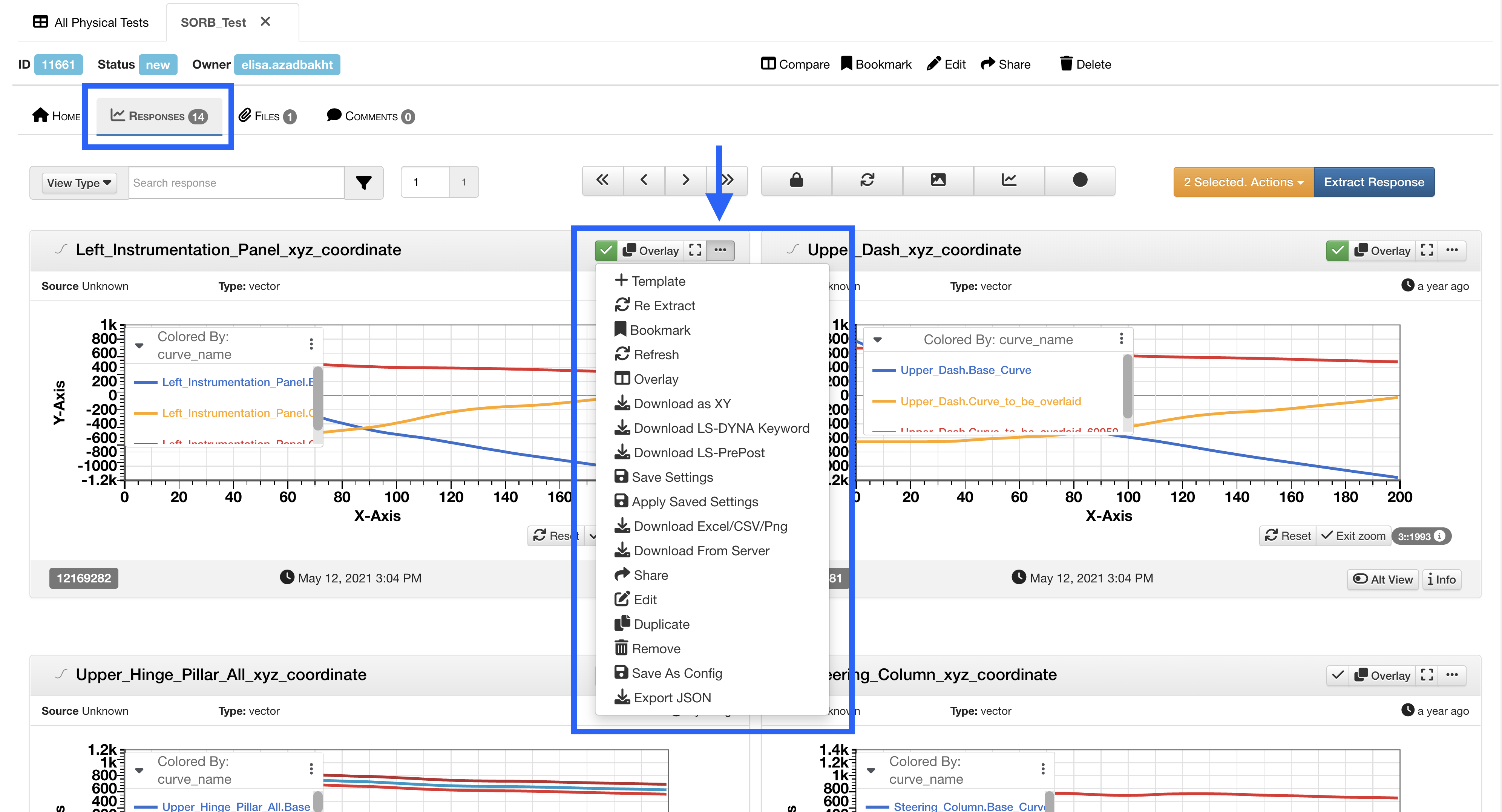Image resolution: width=1502 pixels, height=812 pixels.
Task: Go to next page arrow
Action: click(686, 180)
